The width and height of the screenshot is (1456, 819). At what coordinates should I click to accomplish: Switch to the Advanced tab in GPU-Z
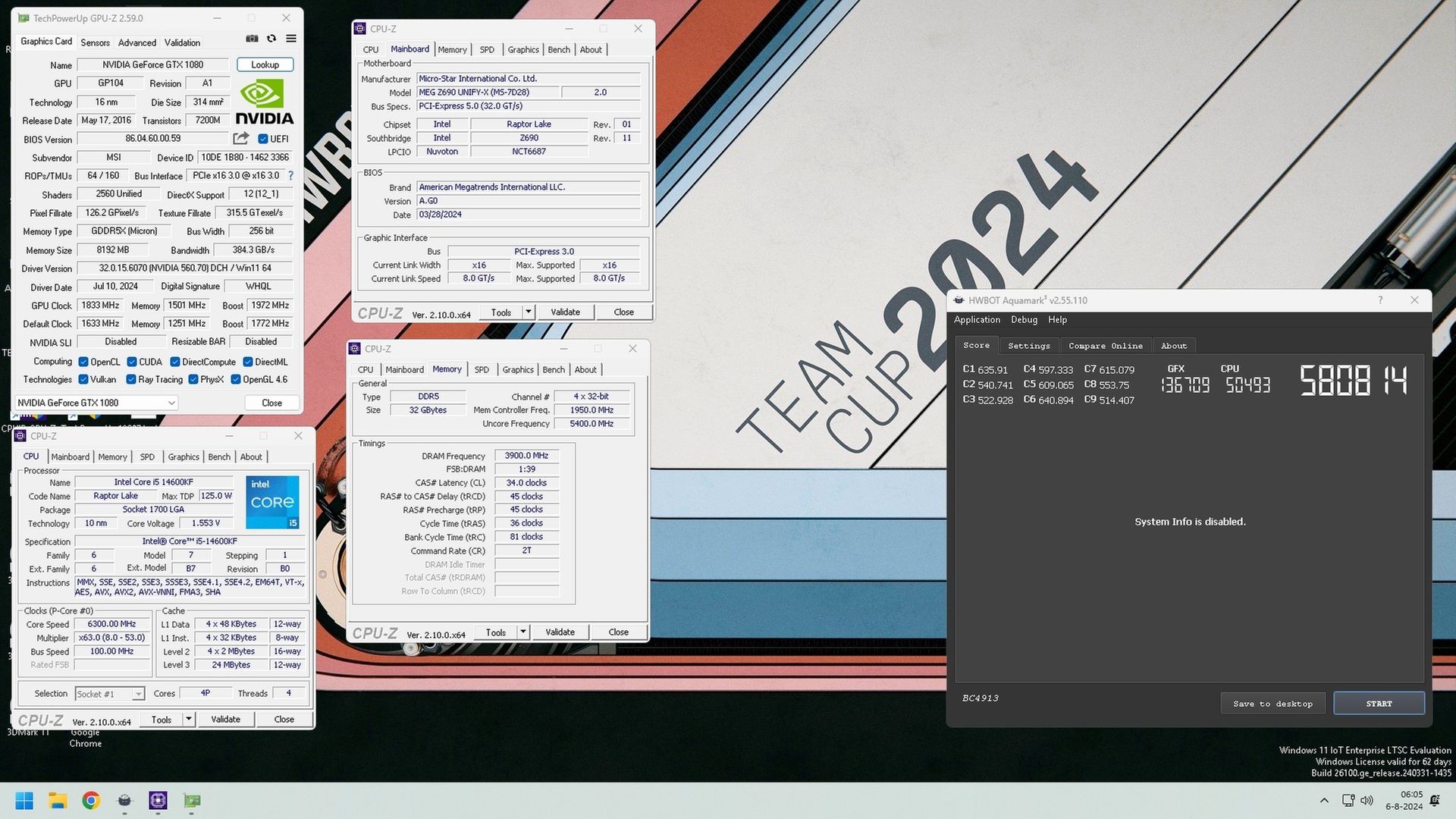click(x=137, y=42)
